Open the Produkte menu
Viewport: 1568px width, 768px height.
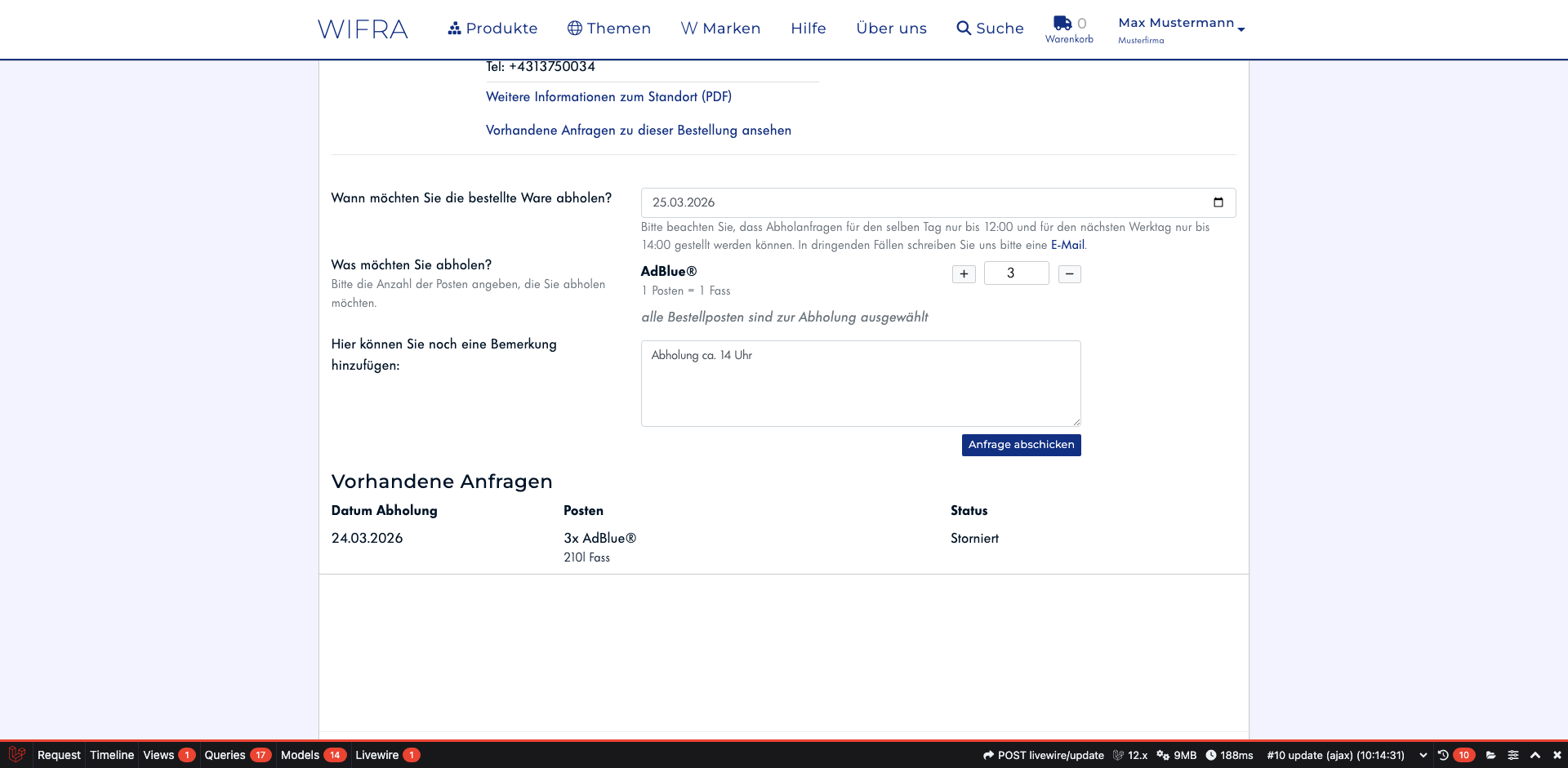point(492,29)
